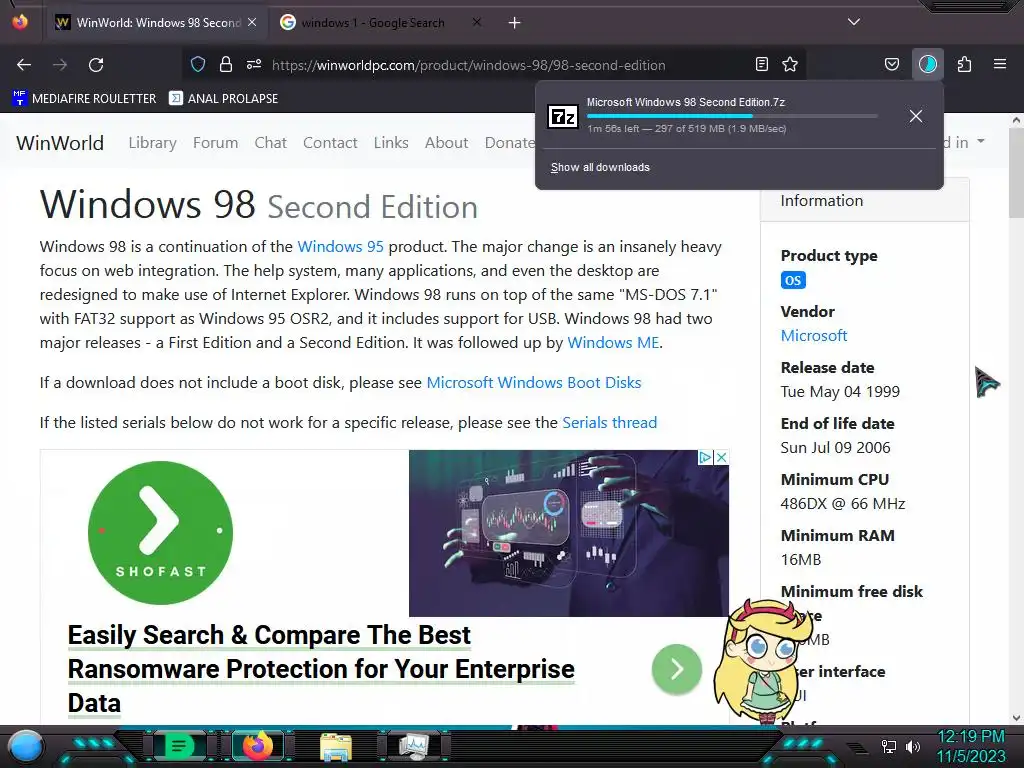The image size is (1024, 768).
Task: Open the Firefox hamburger menu
Action: click(x=1000, y=64)
